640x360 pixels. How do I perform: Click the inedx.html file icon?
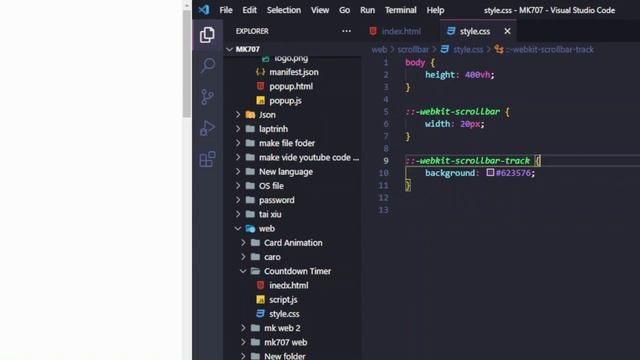260,285
